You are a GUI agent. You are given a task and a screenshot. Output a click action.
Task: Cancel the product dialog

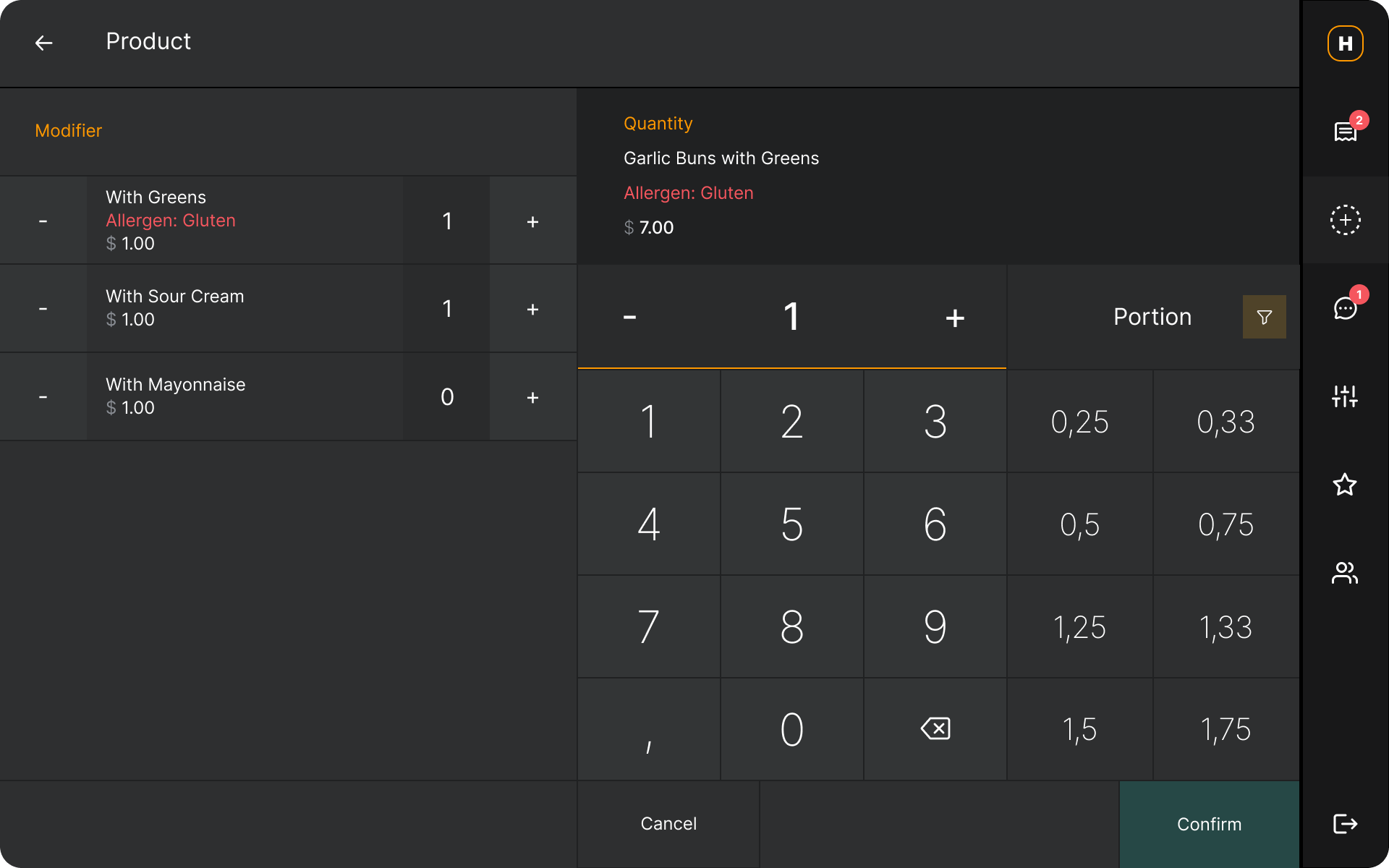668,824
